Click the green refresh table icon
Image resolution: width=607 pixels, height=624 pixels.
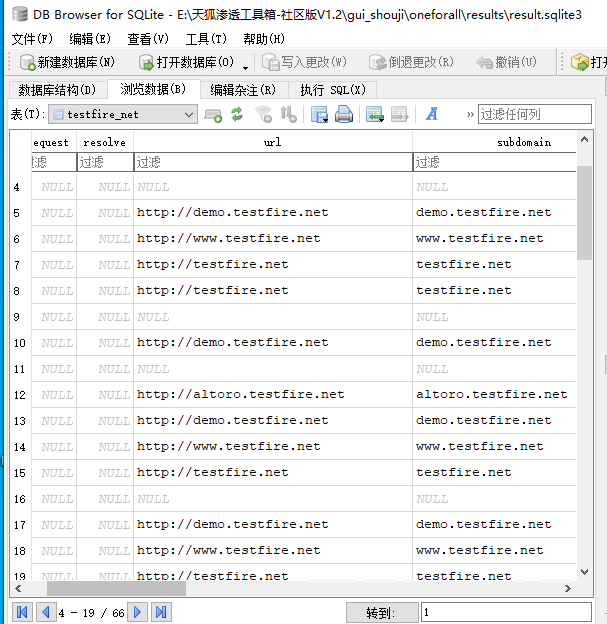click(237, 115)
